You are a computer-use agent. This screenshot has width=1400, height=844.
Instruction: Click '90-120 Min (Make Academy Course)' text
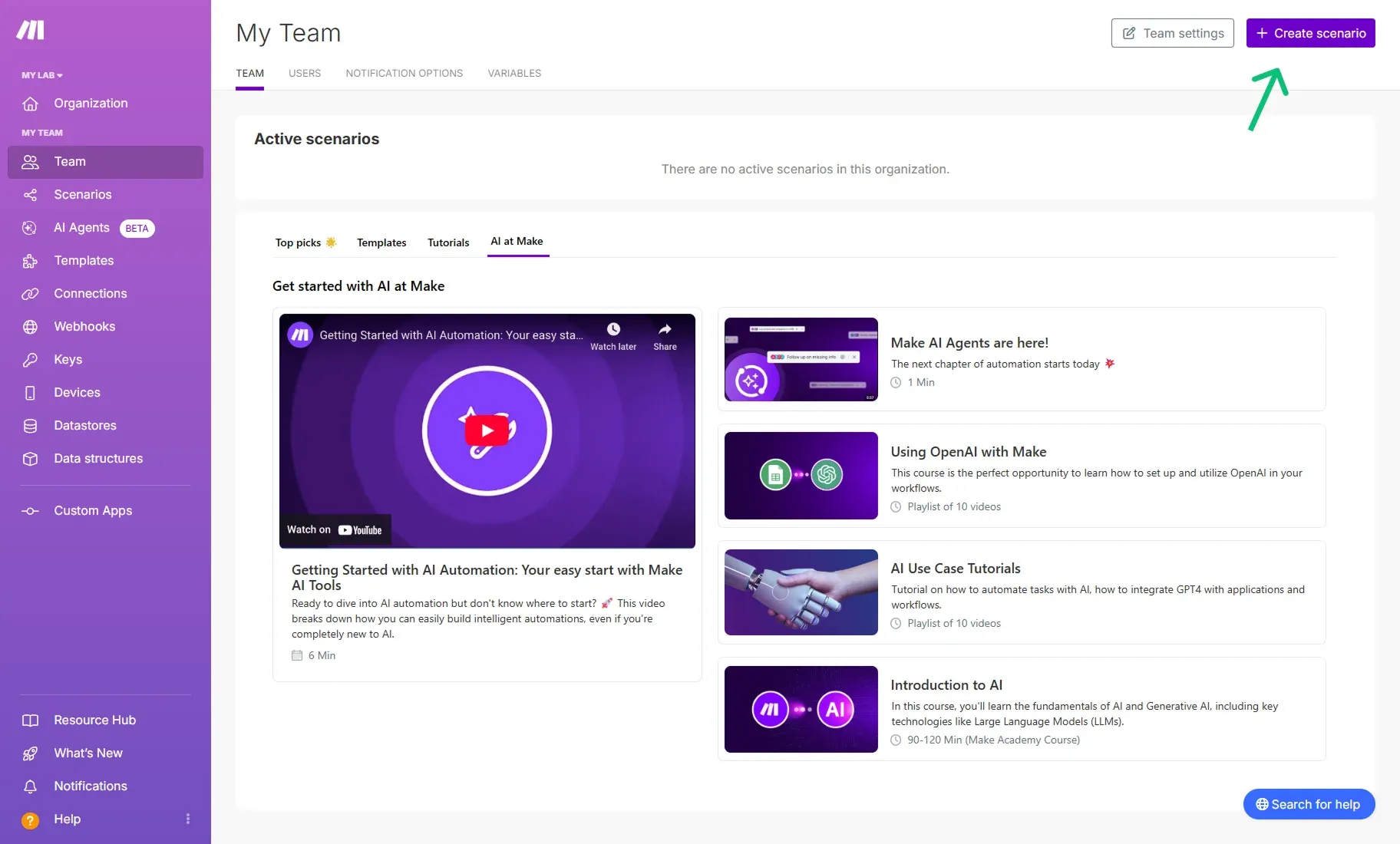[x=993, y=740]
